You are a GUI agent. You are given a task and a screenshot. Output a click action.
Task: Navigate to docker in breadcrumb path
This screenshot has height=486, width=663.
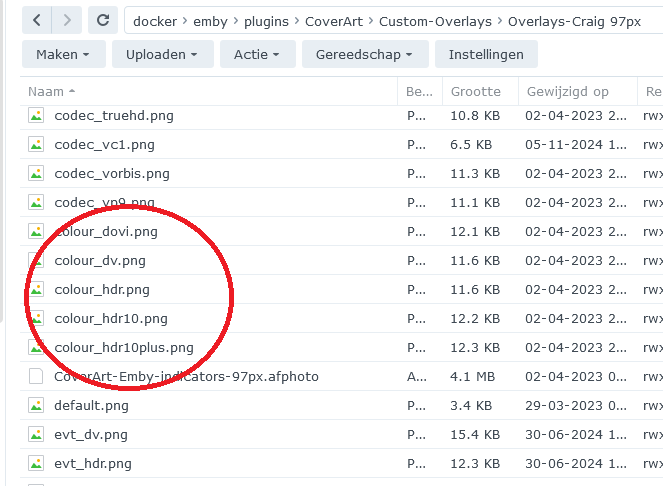(155, 21)
